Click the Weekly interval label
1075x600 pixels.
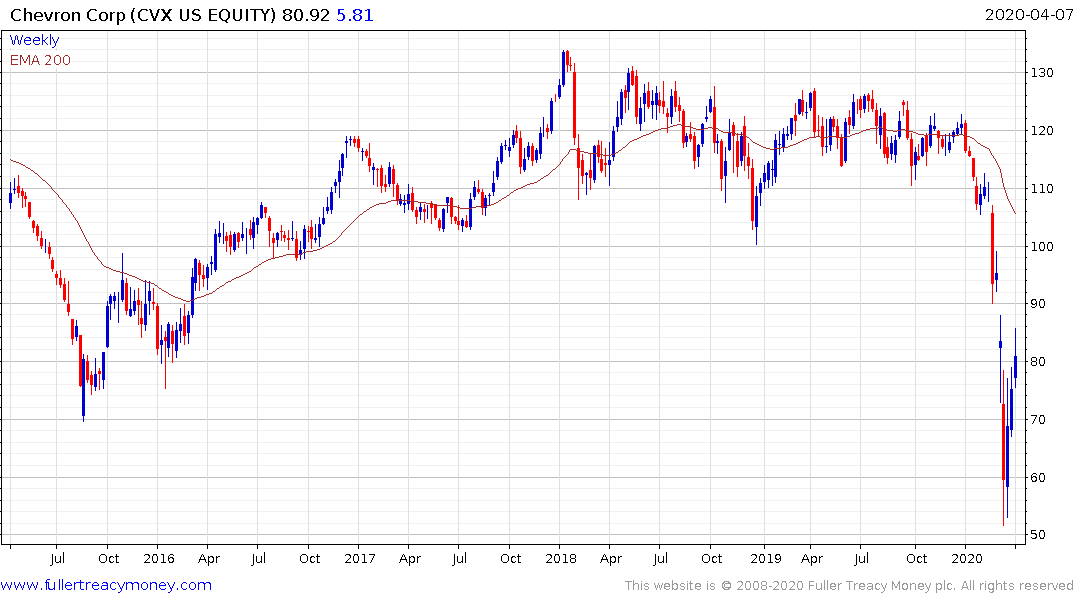34,40
